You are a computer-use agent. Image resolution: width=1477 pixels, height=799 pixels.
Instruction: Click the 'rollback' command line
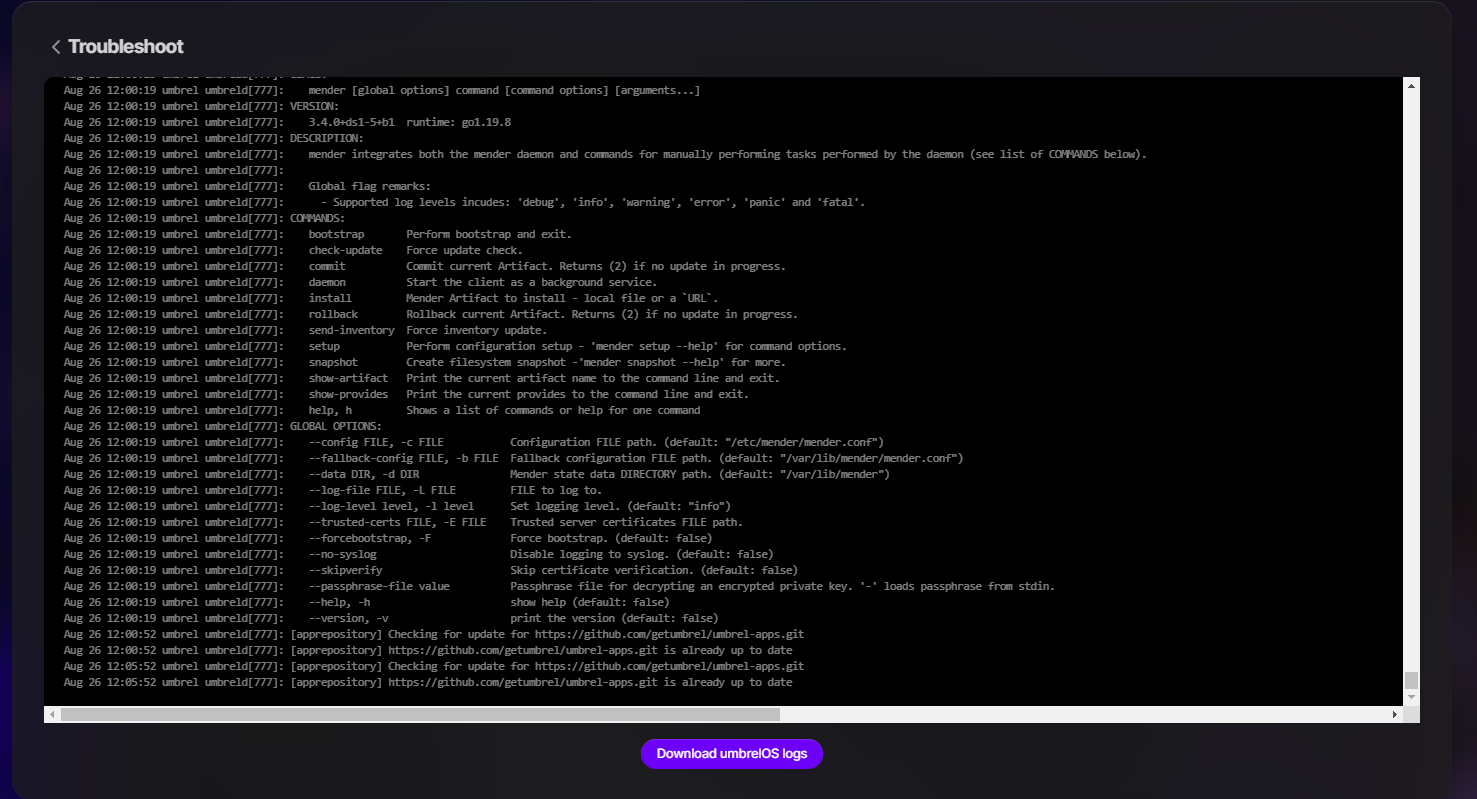(430, 314)
